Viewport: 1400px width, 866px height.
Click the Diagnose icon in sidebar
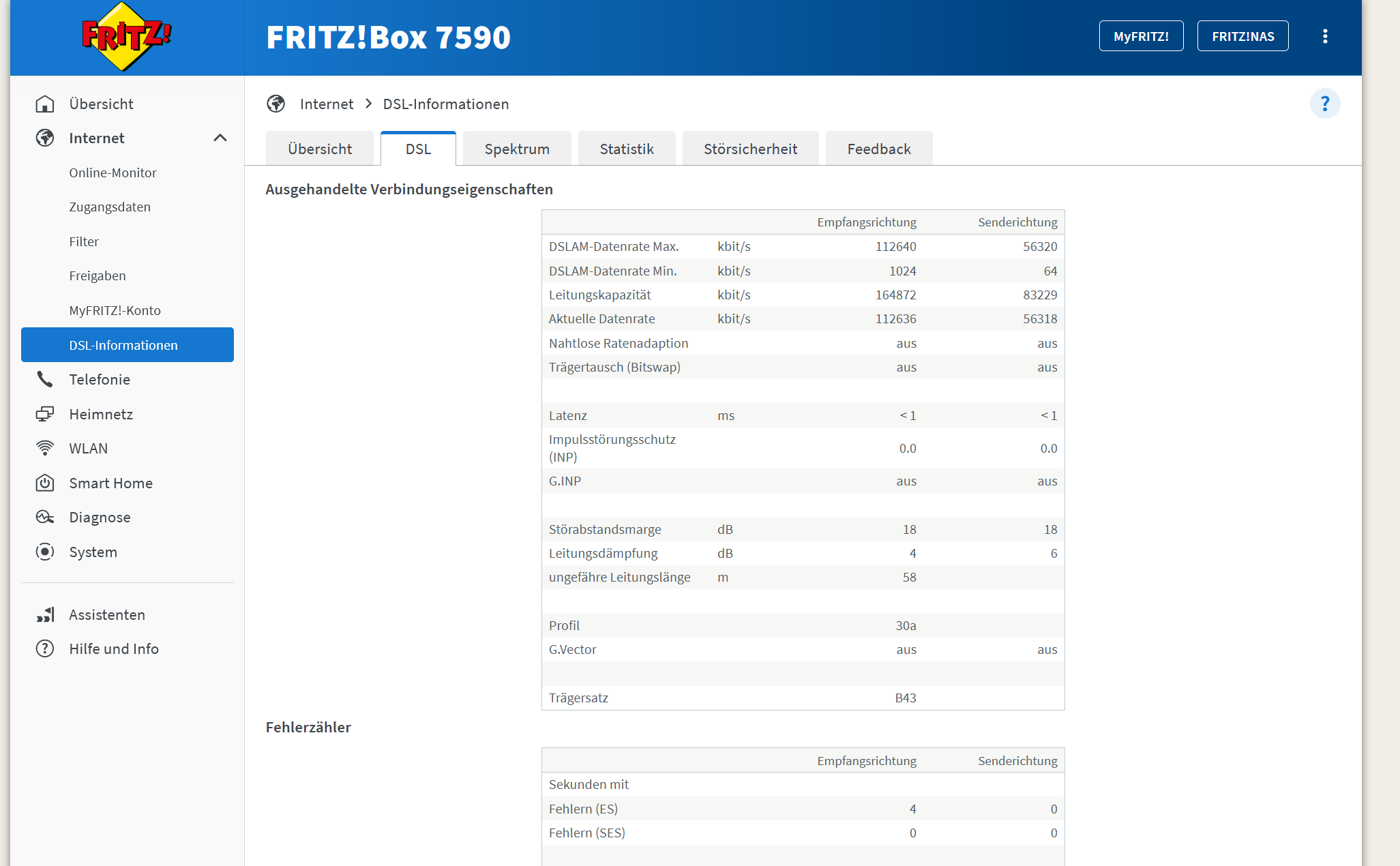click(45, 518)
